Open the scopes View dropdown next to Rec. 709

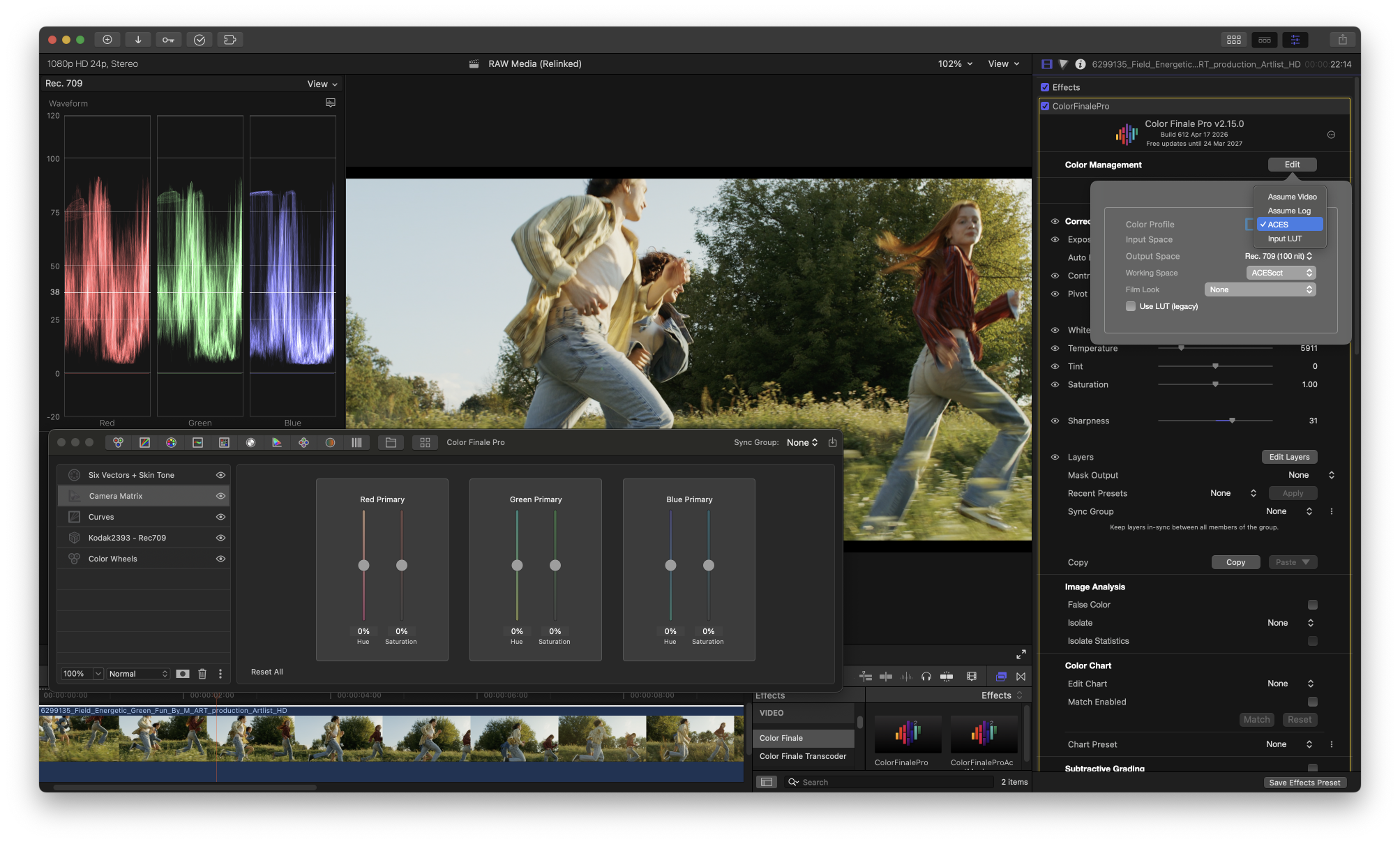click(x=322, y=84)
